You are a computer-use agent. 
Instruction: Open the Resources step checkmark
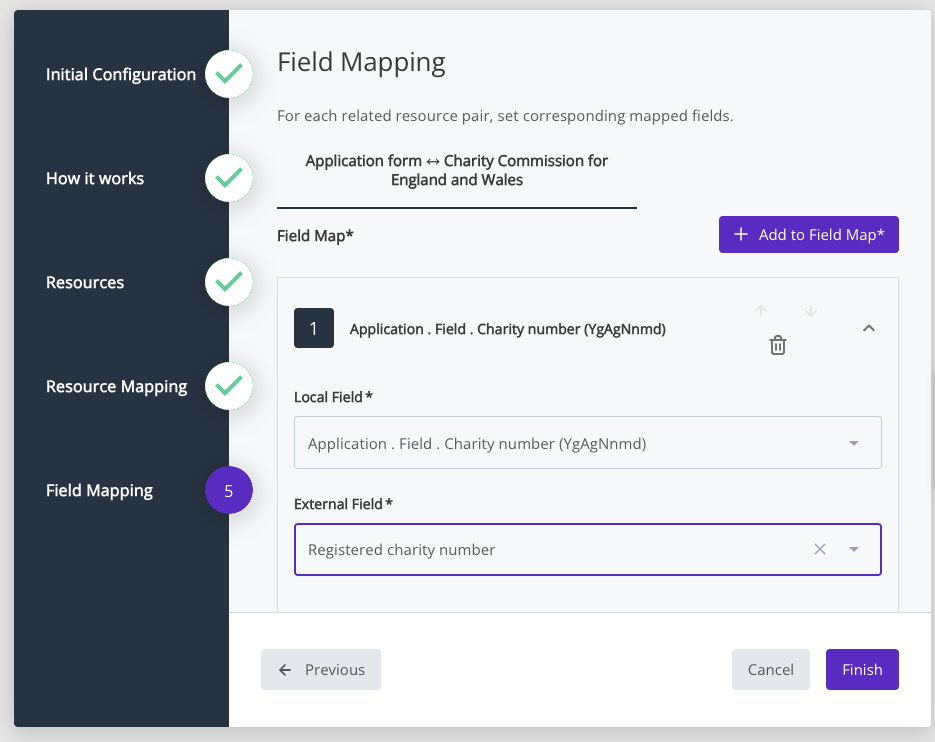point(229,282)
